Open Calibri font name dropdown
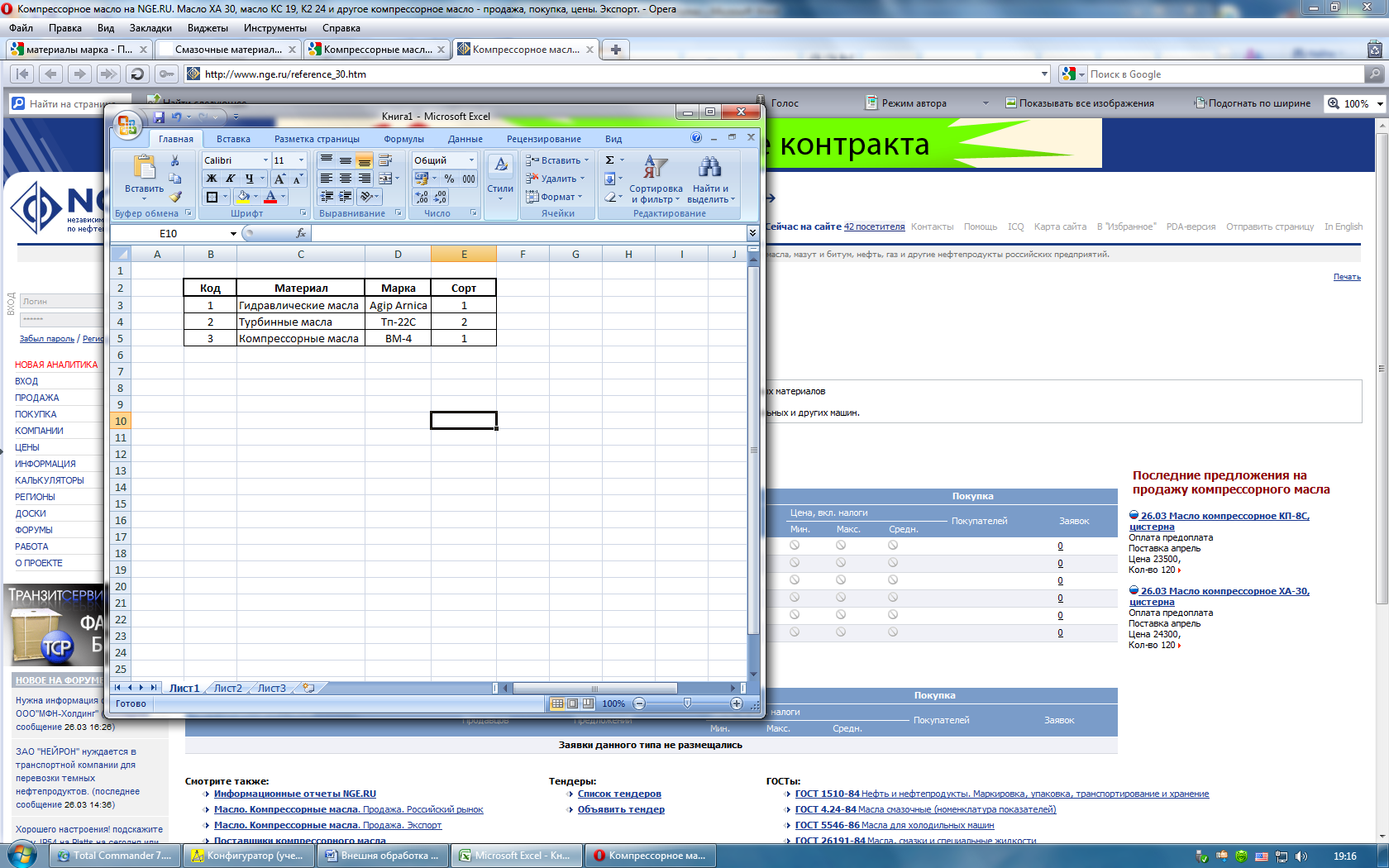Screen dimensions: 1389x868 tap(265, 160)
